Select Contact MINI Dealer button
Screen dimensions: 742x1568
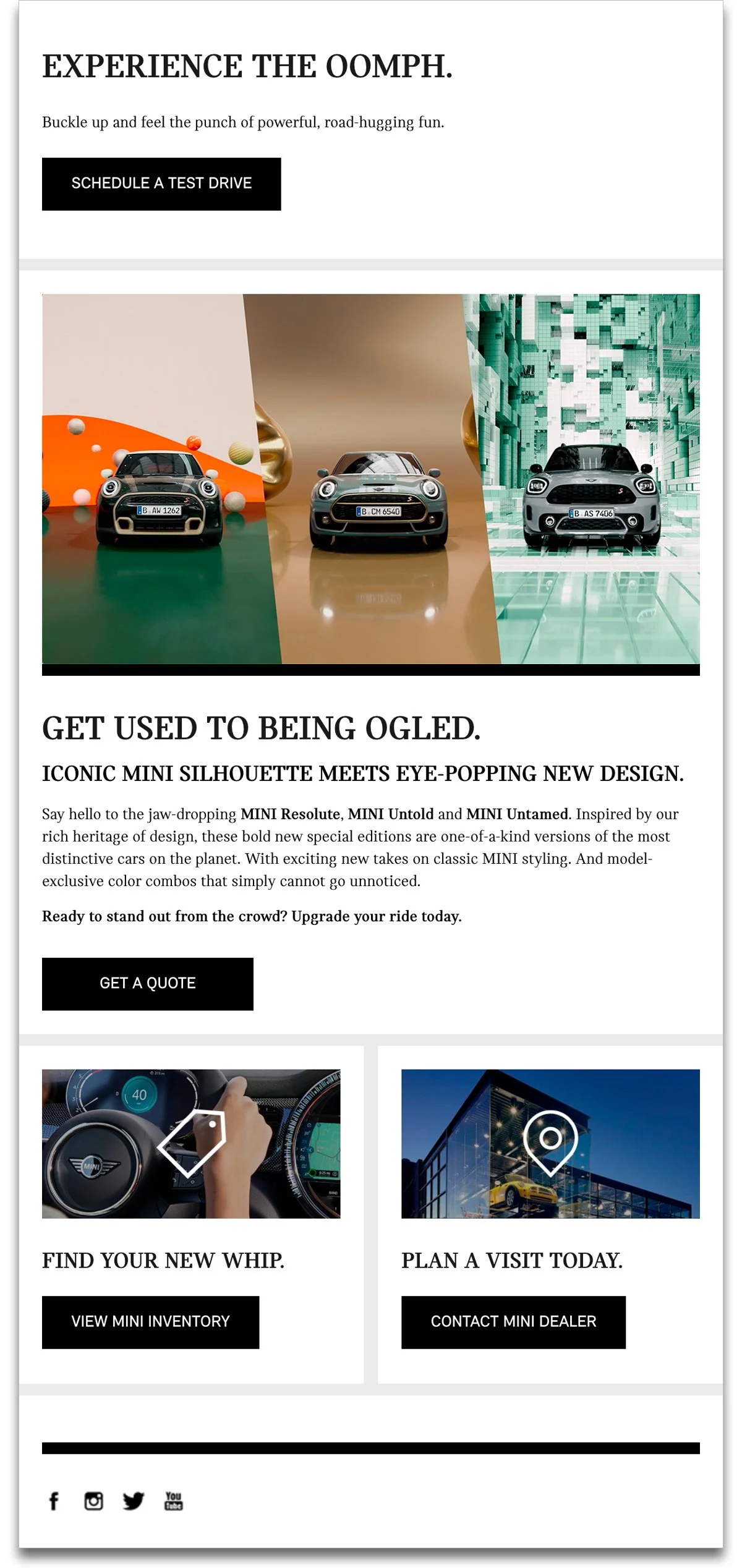(513, 1322)
